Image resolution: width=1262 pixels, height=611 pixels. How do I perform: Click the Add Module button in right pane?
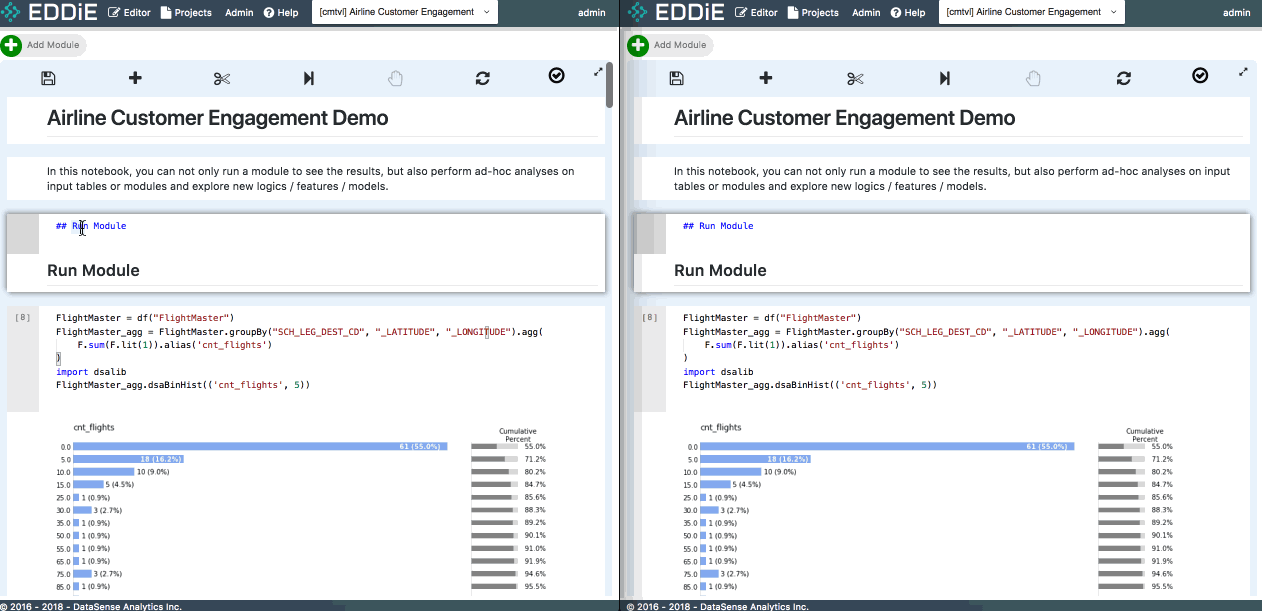click(x=670, y=45)
